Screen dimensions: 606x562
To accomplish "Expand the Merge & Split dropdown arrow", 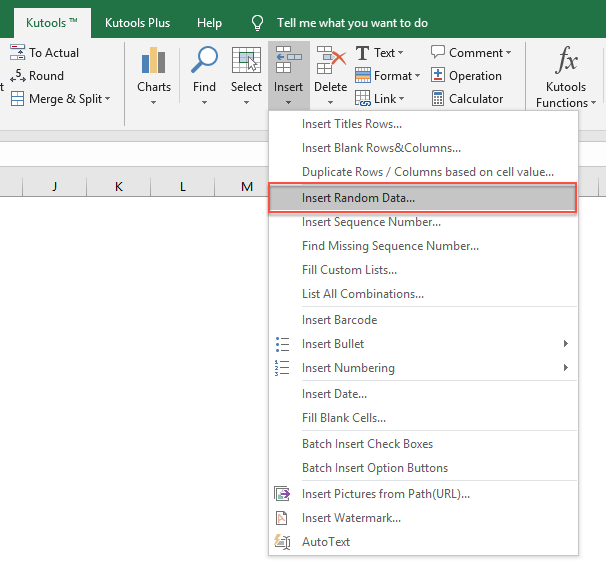I will (x=107, y=99).
